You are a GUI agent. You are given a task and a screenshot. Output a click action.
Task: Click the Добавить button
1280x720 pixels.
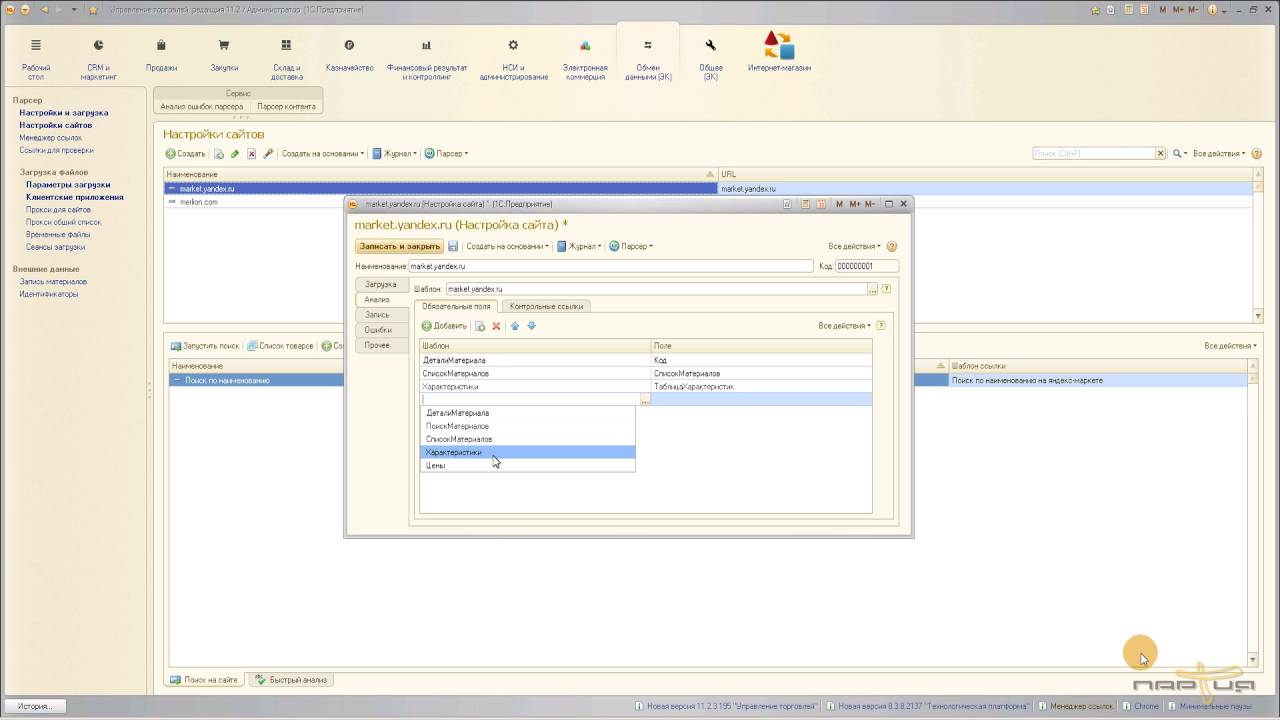pyautogui.click(x=444, y=326)
